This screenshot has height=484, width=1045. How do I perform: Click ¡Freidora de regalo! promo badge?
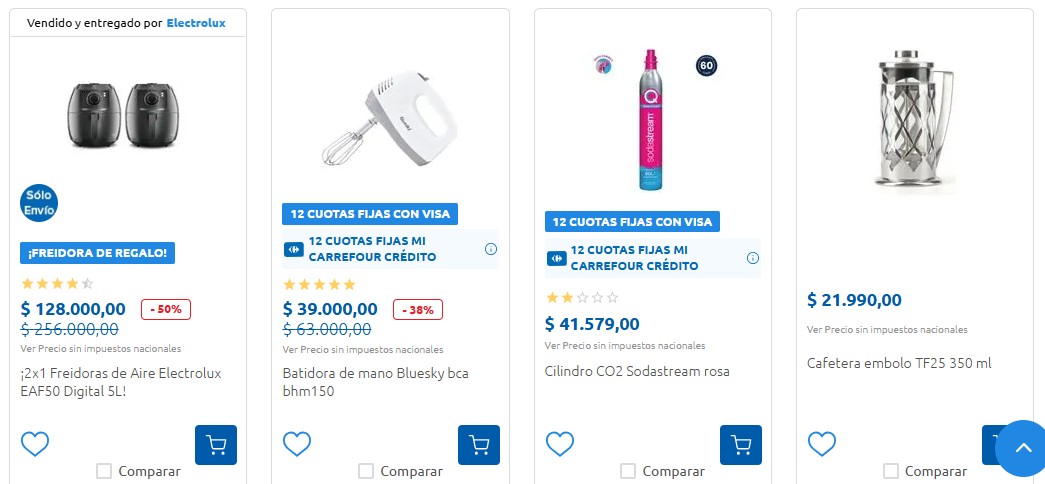point(98,253)
